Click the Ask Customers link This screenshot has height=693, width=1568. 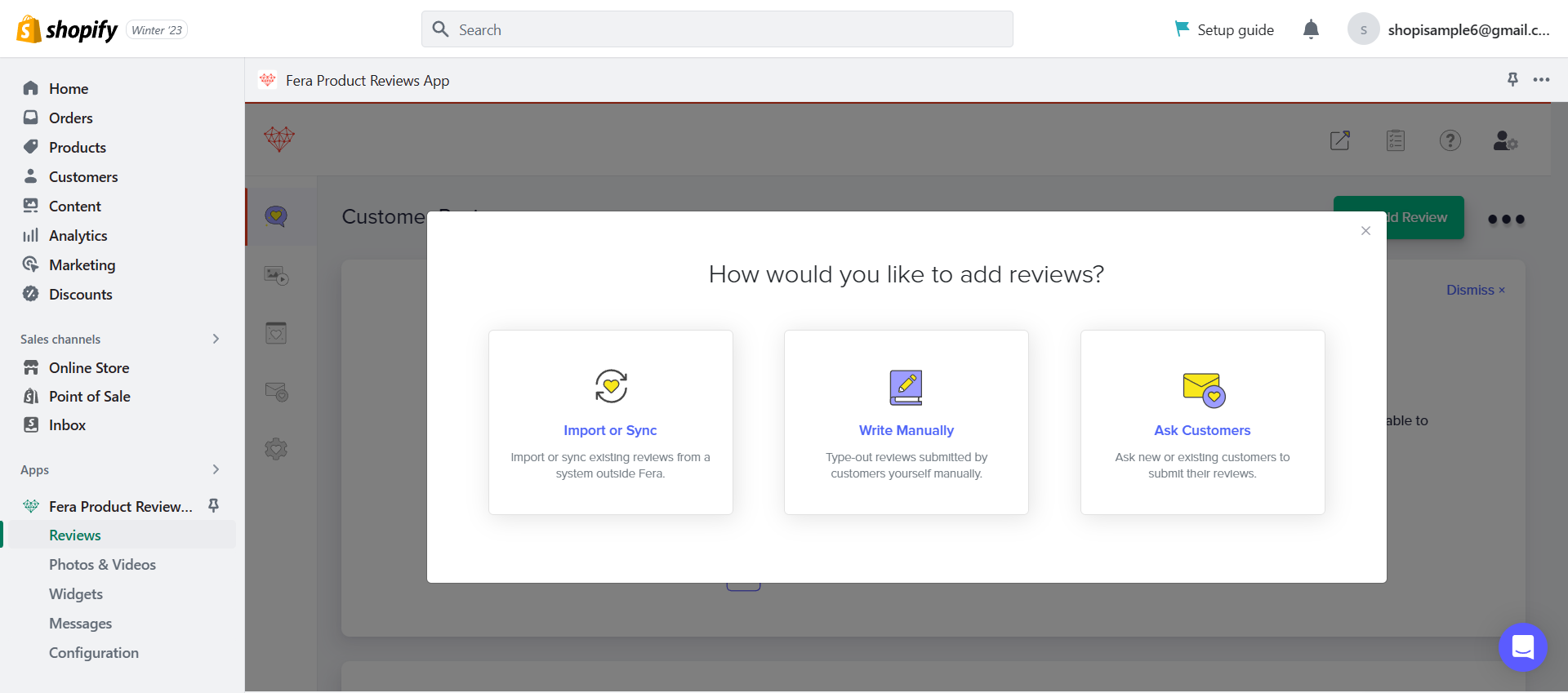[x=1202, y=430]
